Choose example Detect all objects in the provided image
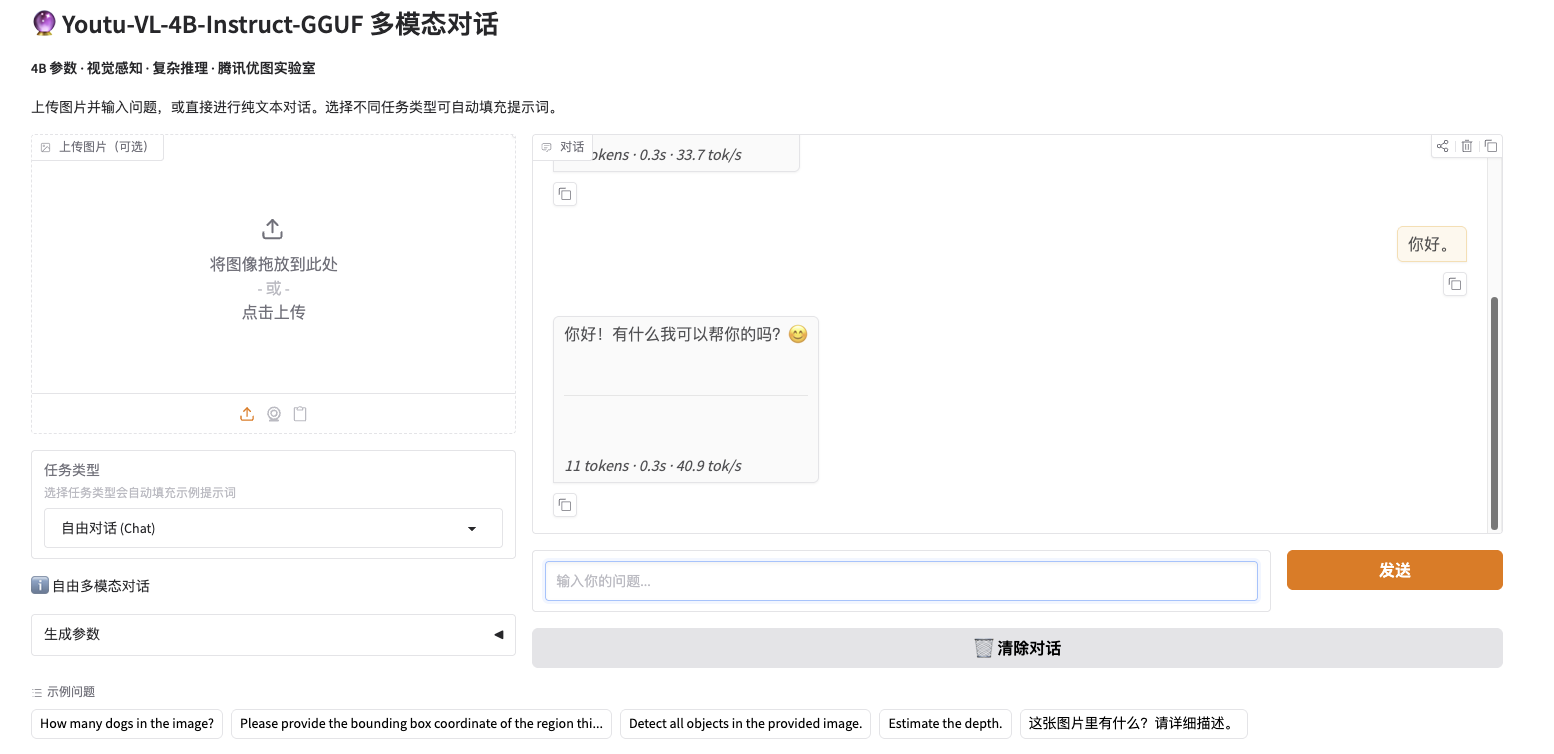Image resolution: width=1554 pixels, height=754 pixels. pyautogui.click(x=745, y=724)
